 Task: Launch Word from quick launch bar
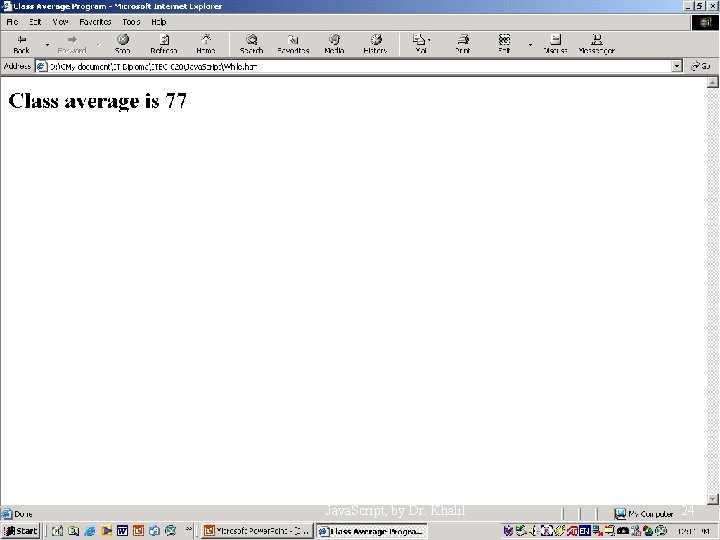pos(122,531)
